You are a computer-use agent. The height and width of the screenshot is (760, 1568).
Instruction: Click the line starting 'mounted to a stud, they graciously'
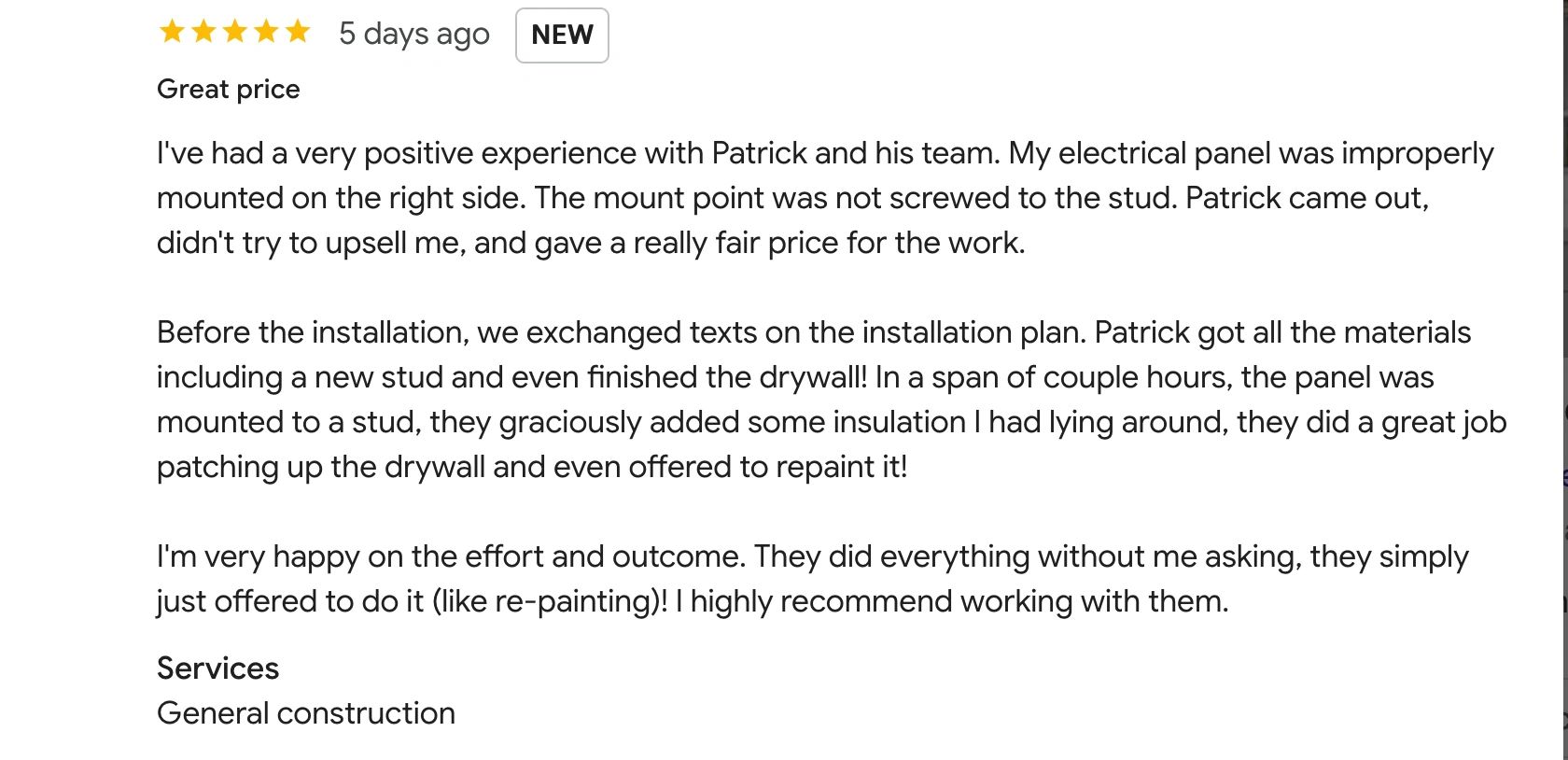pos(832,423)
